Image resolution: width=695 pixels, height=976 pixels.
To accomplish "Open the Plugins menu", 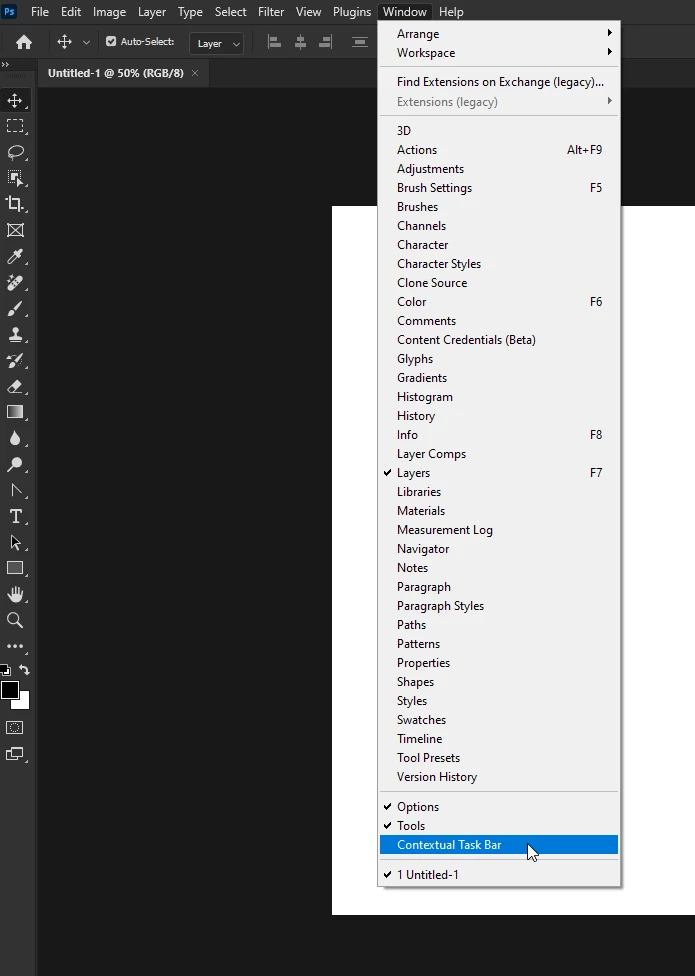I will click(x=352, y=12).
